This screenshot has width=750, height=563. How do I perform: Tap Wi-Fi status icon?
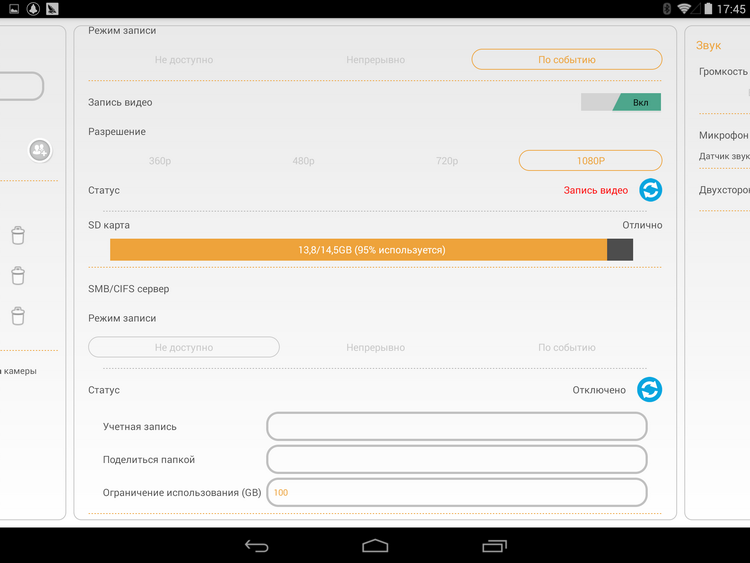coord(685,9)
